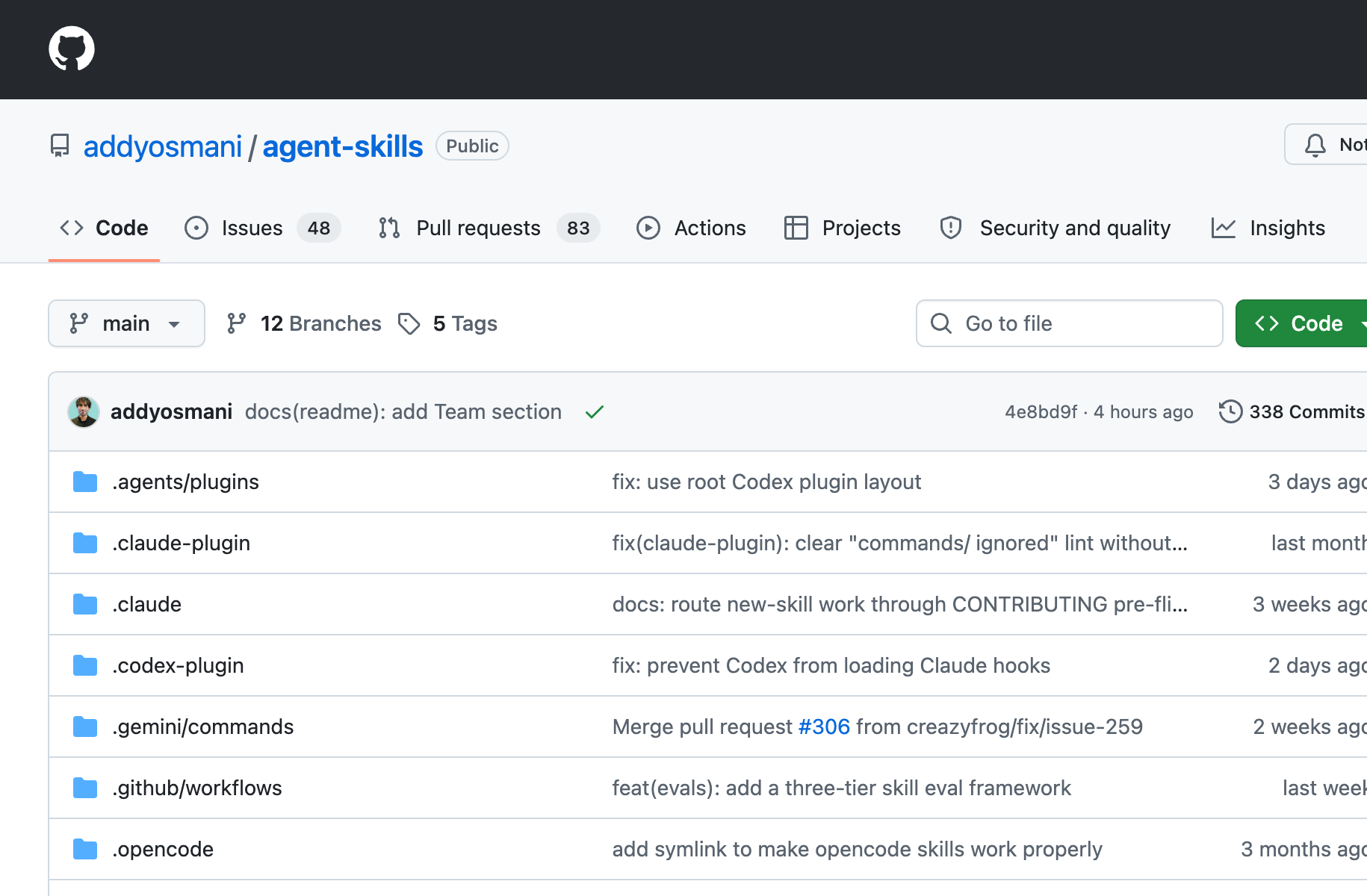Click the Pull requests count badge 83
Image resolution: width=1367 pixels, height=896 pixels.
point(578,228)
